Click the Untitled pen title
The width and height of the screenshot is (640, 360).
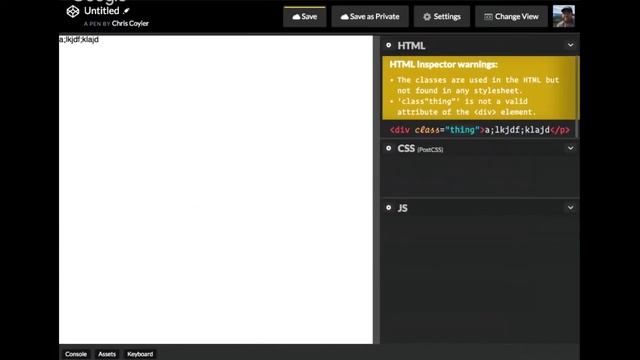tap(102, 11)
